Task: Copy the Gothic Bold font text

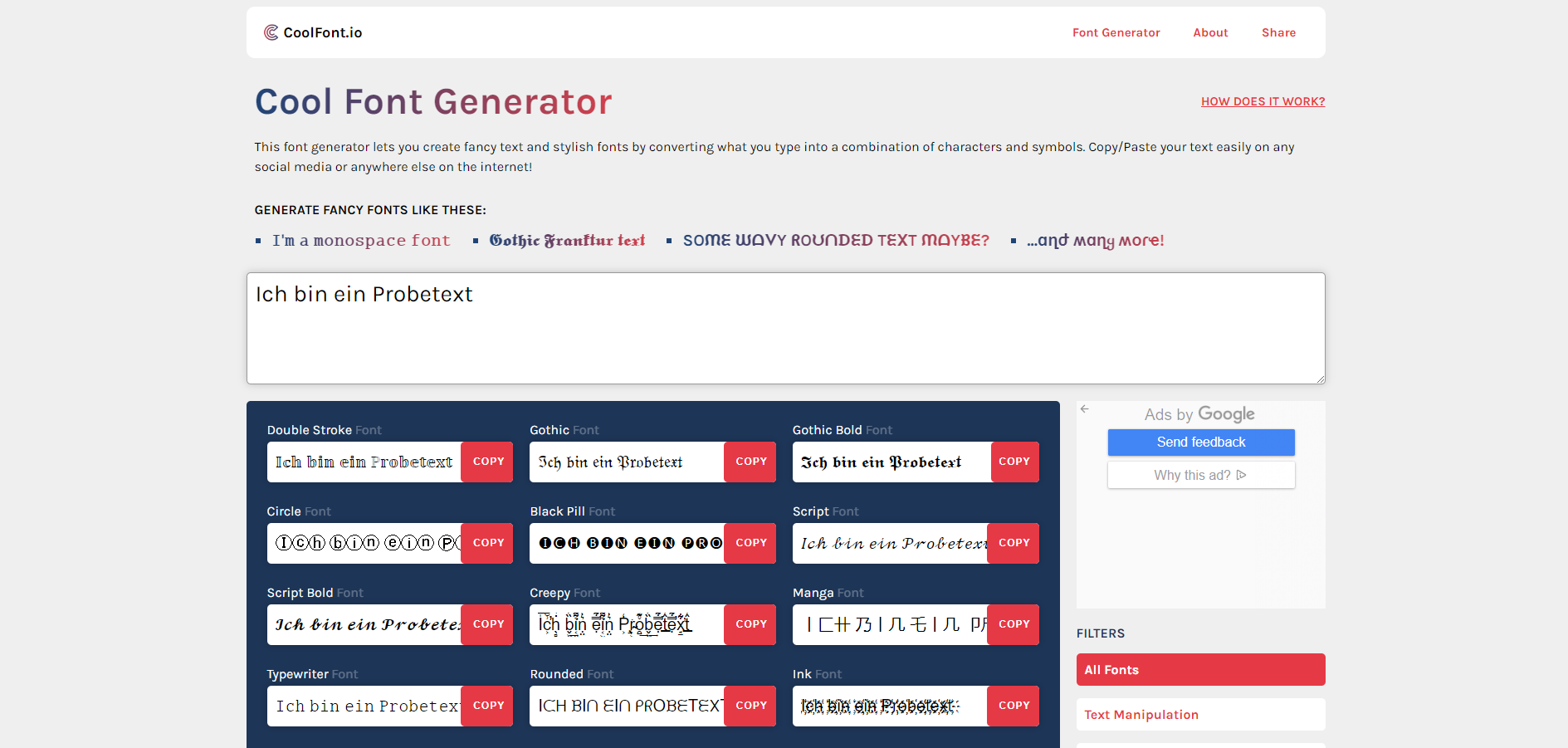Action: tap(1014, 462)
